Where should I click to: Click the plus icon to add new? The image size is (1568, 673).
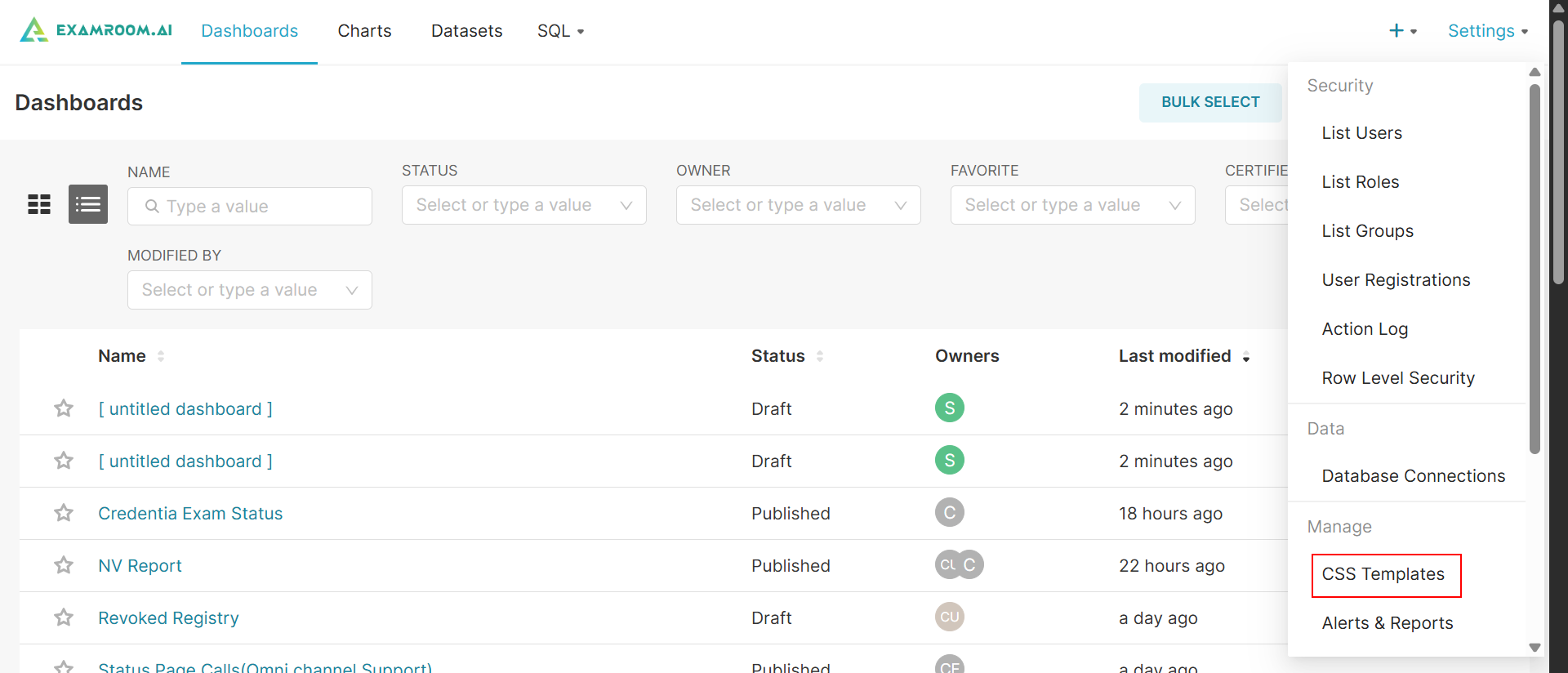point(1396,31)
